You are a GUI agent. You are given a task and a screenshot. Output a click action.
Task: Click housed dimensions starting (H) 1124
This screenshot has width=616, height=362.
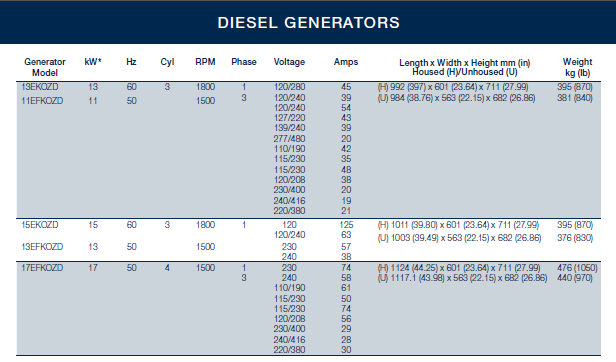coord(459,268)
